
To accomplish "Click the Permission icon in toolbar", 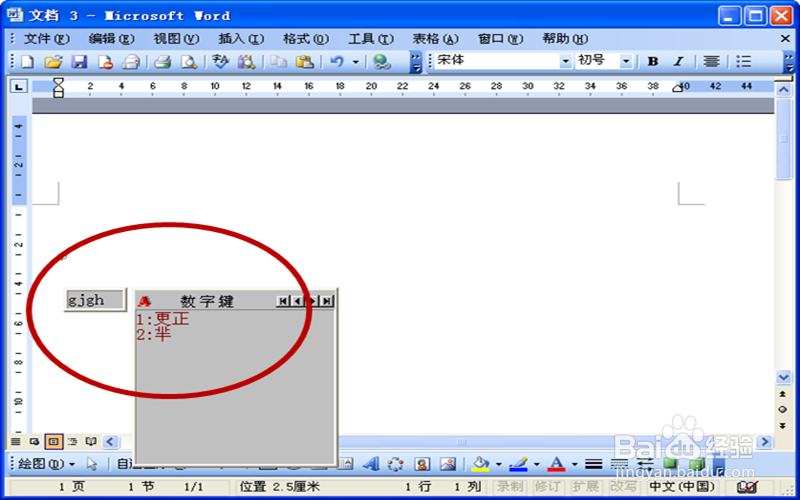I will tap(105, 62).
